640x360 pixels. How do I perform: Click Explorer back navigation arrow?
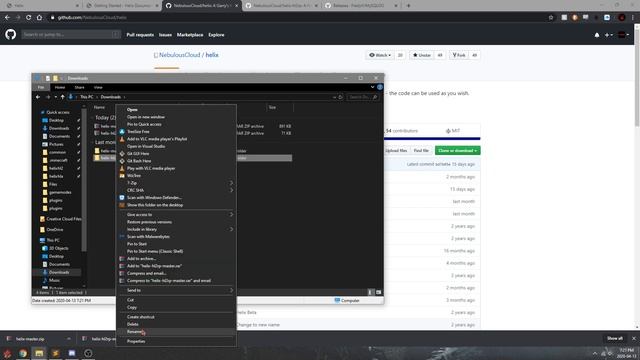[x=38, y=97]
